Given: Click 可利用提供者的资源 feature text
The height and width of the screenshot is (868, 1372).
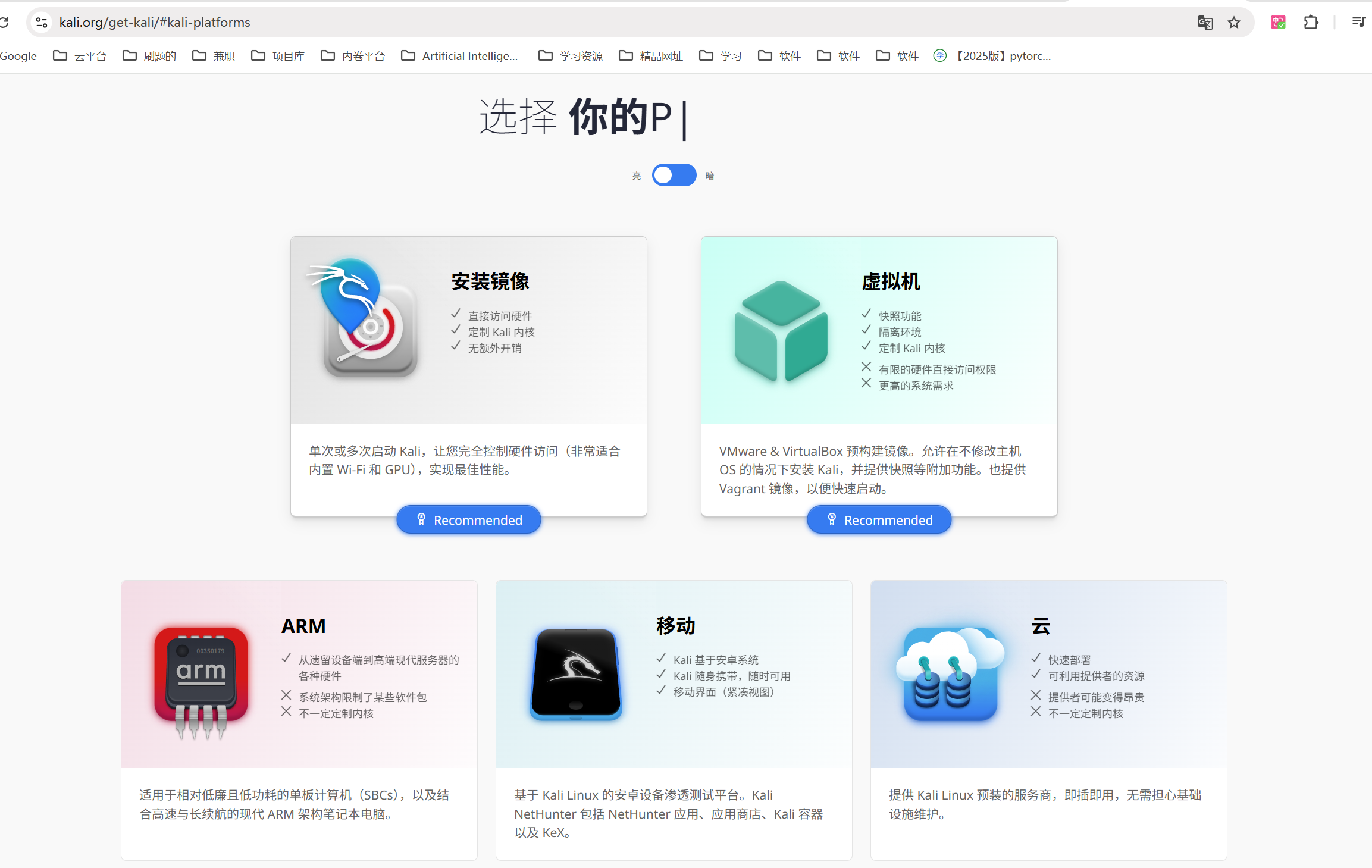Looking at the screenshot, I should [1096, 676].
